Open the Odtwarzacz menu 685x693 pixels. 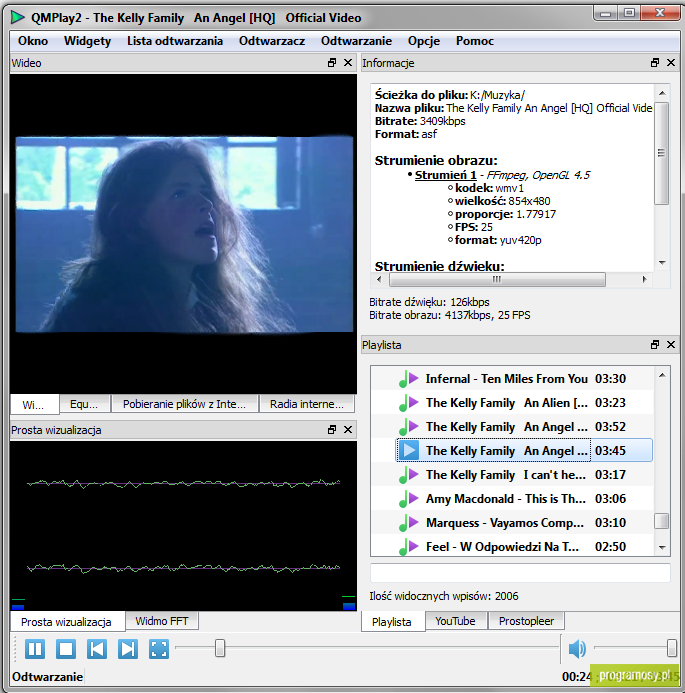click(x=272, y=41)
